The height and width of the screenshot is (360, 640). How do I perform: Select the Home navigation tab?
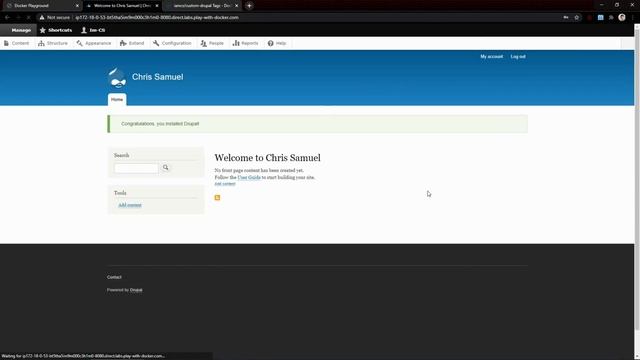pyautogui.click(x=117, y=100)
